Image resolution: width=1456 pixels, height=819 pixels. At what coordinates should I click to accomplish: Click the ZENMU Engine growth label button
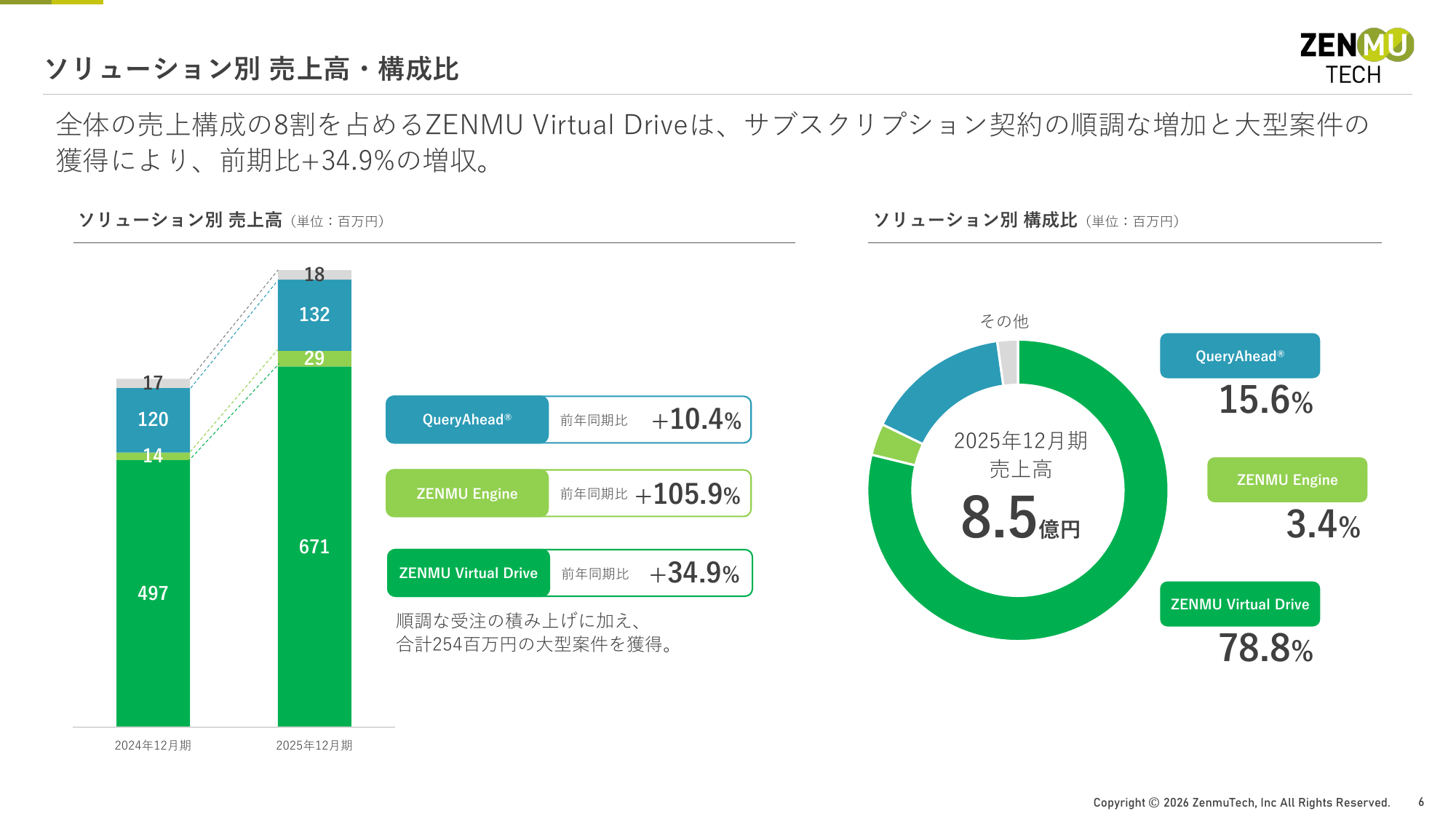[467, 494]
